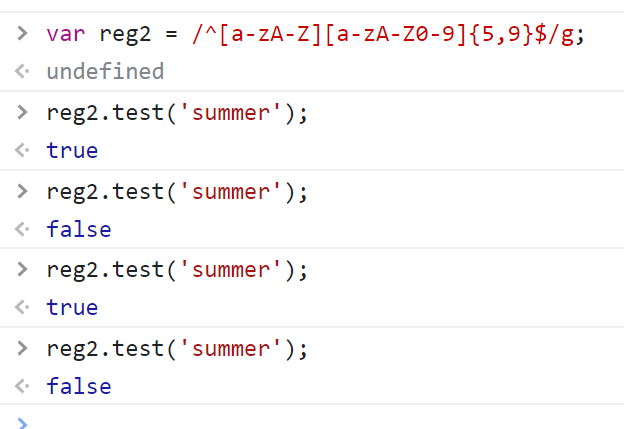Click the input chevron of the fourth reg2.test call
This screenshot has height=429, width=624.
[22, 349]
